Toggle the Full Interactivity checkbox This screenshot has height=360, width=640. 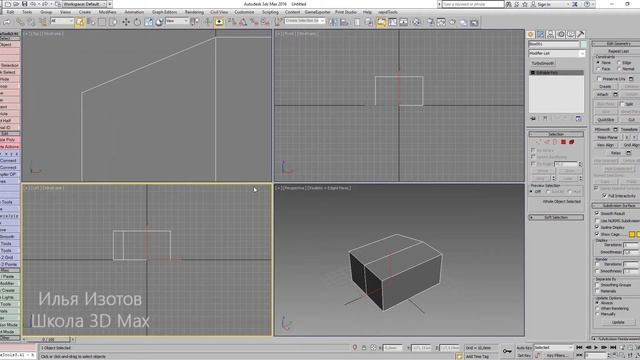tap(604, 196)
